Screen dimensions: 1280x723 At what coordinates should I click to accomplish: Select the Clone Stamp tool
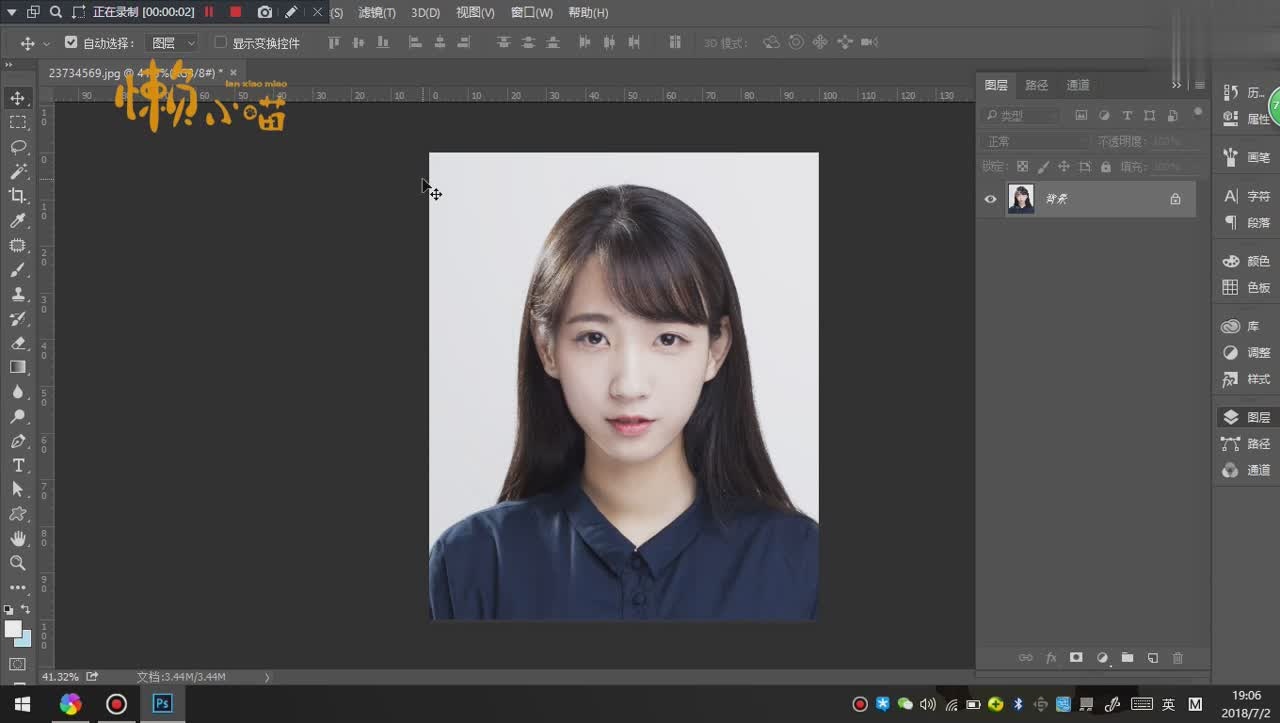tap(18, 294)
